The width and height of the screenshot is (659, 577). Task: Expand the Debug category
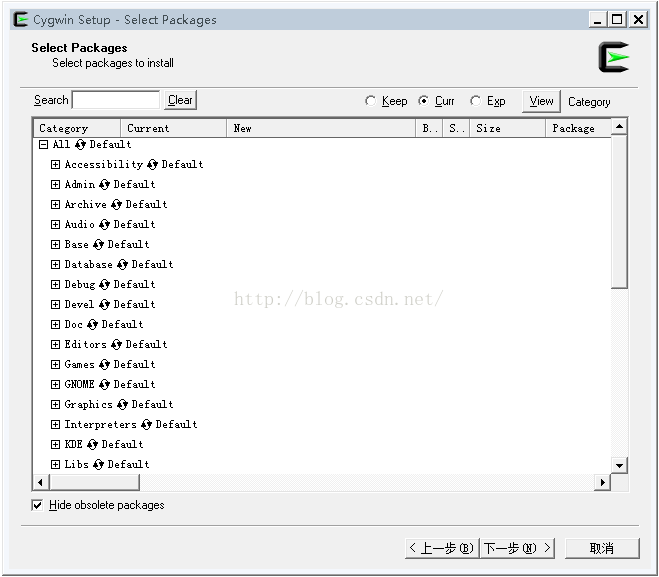click(55, 285)
